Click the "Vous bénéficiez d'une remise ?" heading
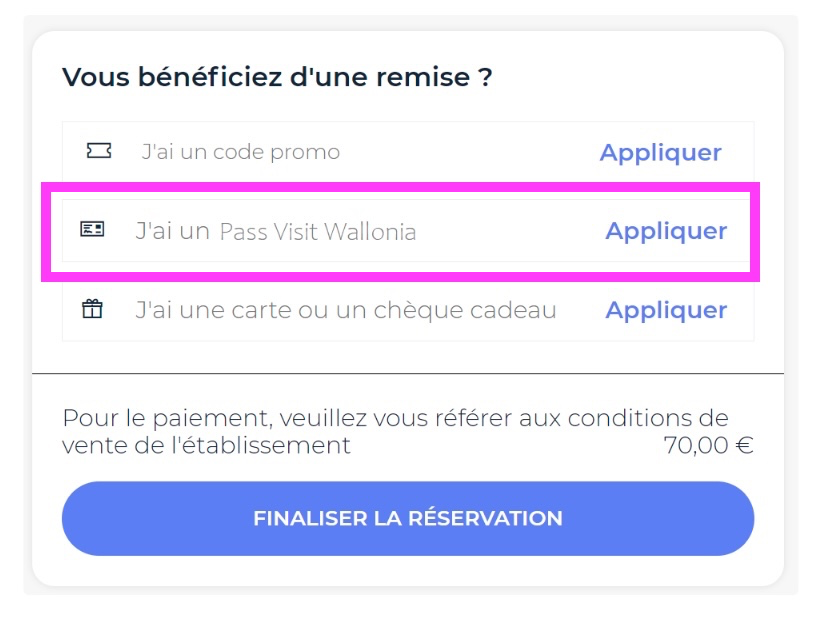The image size is (818, 622). pos(277,78)
